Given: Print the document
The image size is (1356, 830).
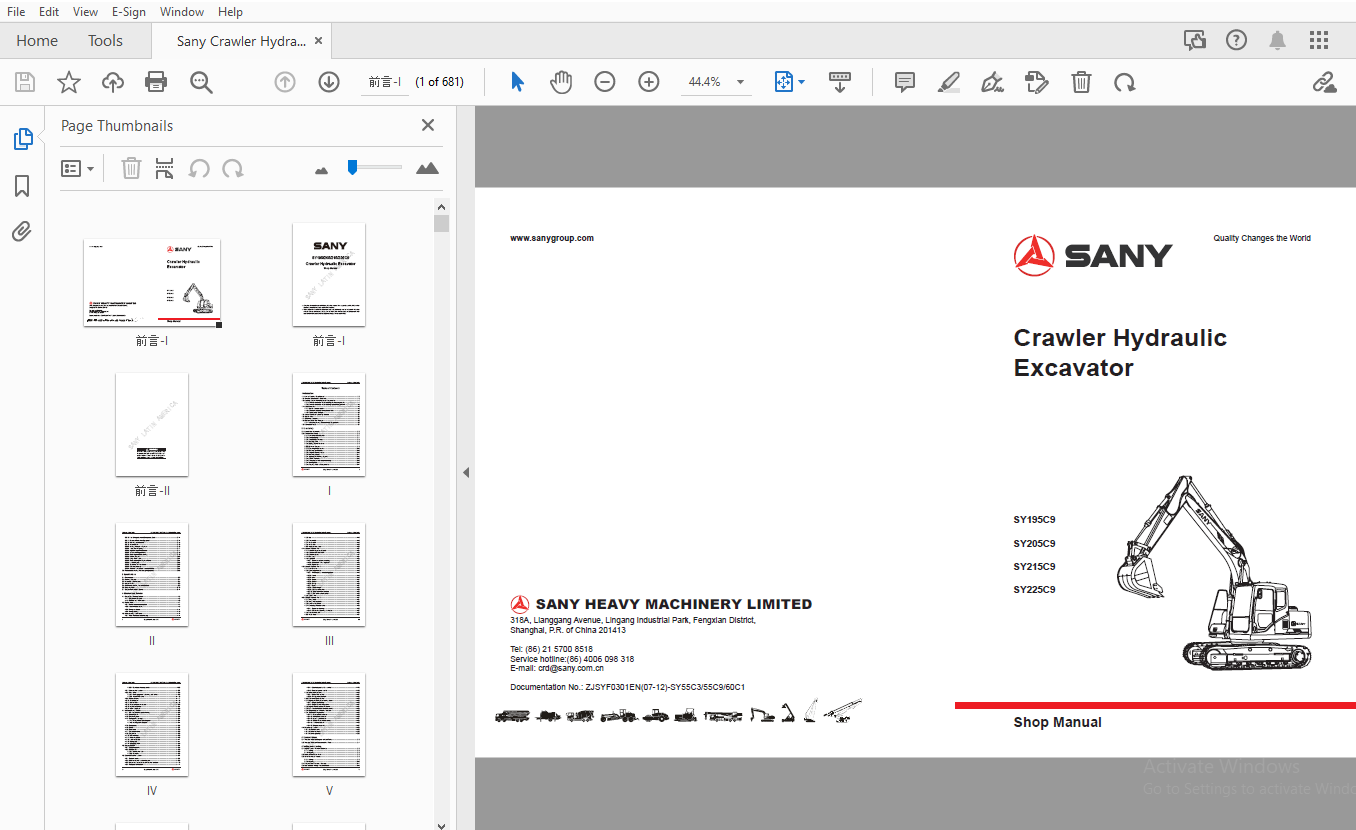Looking at the screenshot, I should 156,82.
